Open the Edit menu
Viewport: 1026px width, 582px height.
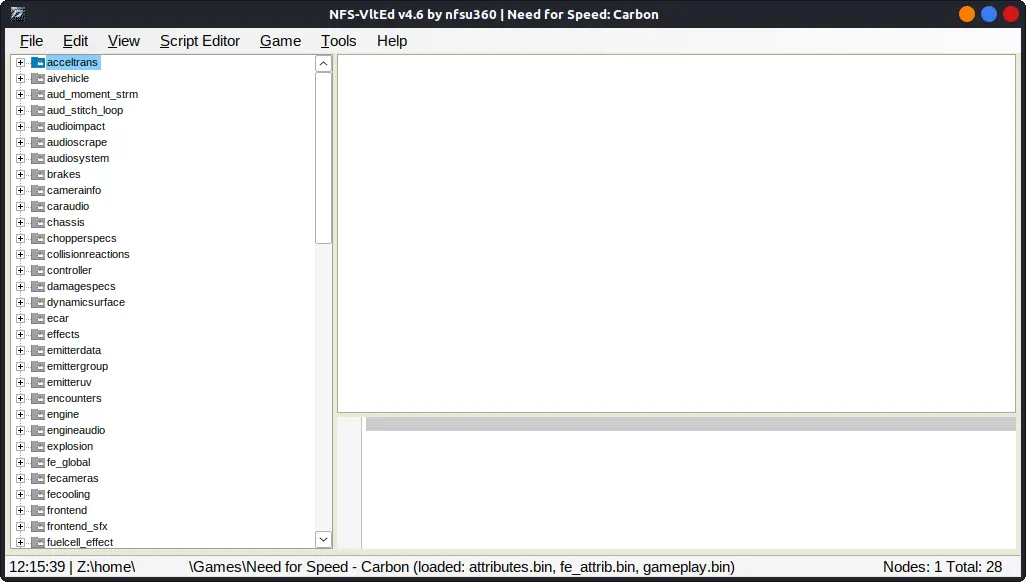pyautogui.click(x=75, y=41)
